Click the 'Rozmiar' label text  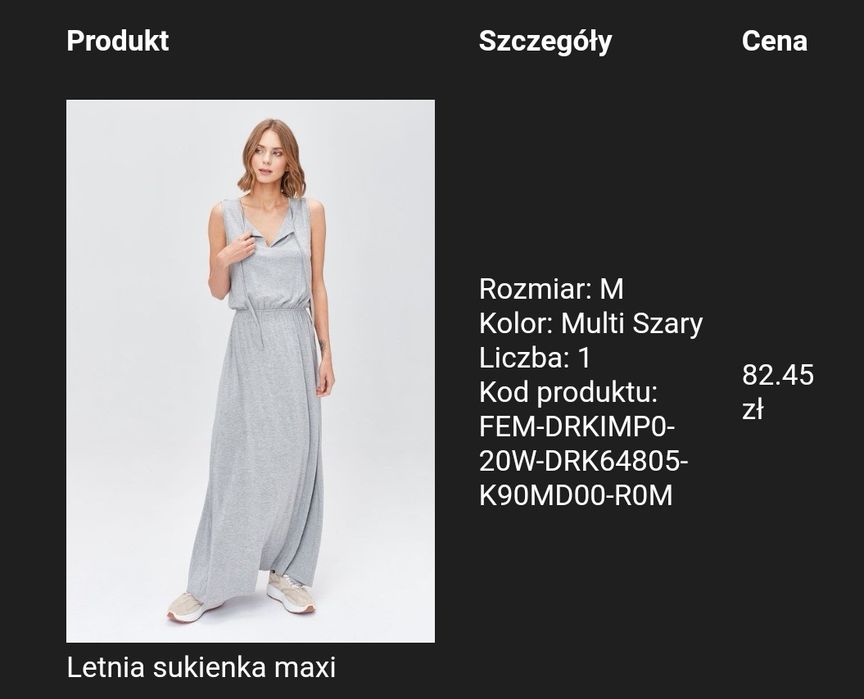click(535, 290)
